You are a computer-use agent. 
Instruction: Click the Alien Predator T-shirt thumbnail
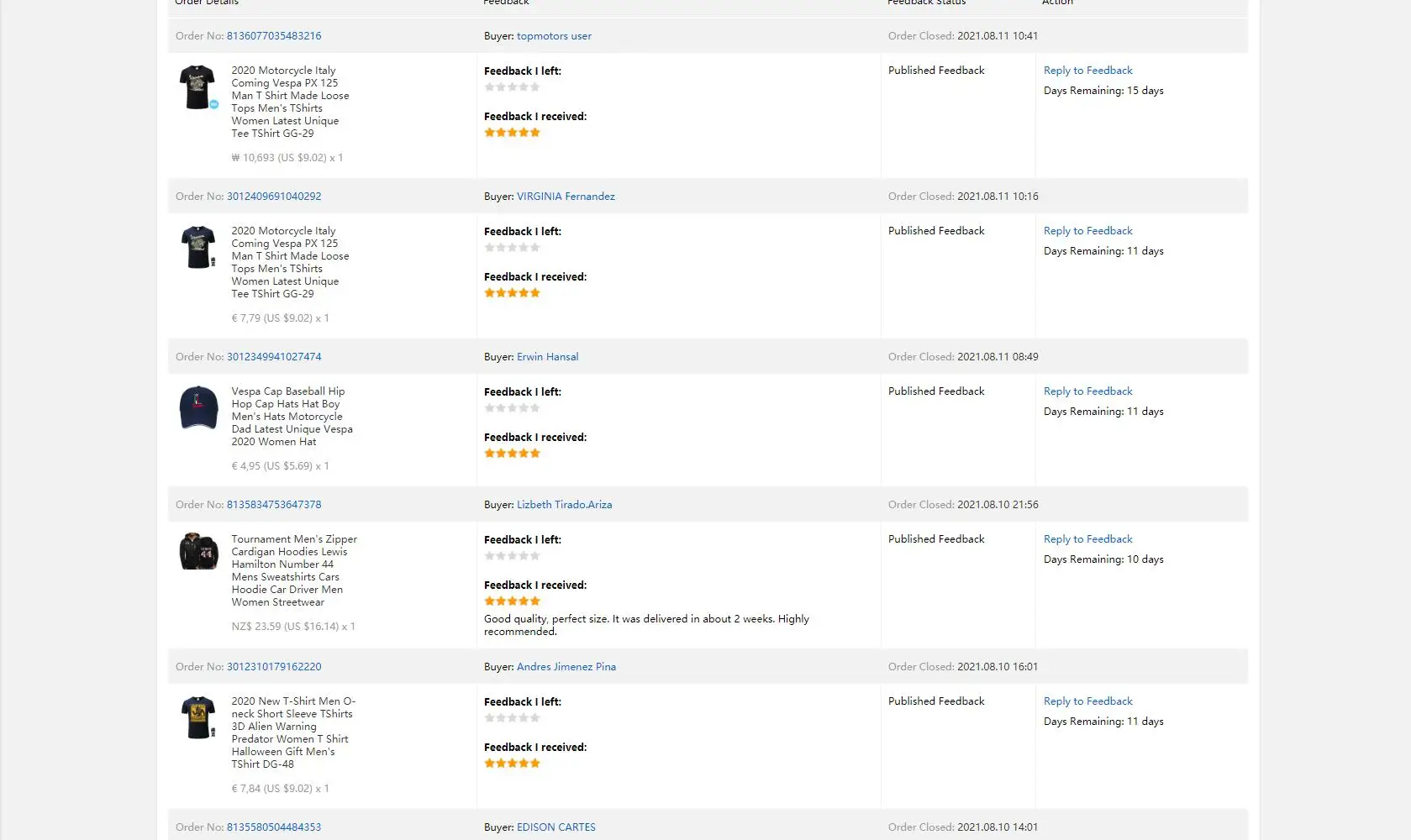[x=198, y=717]
